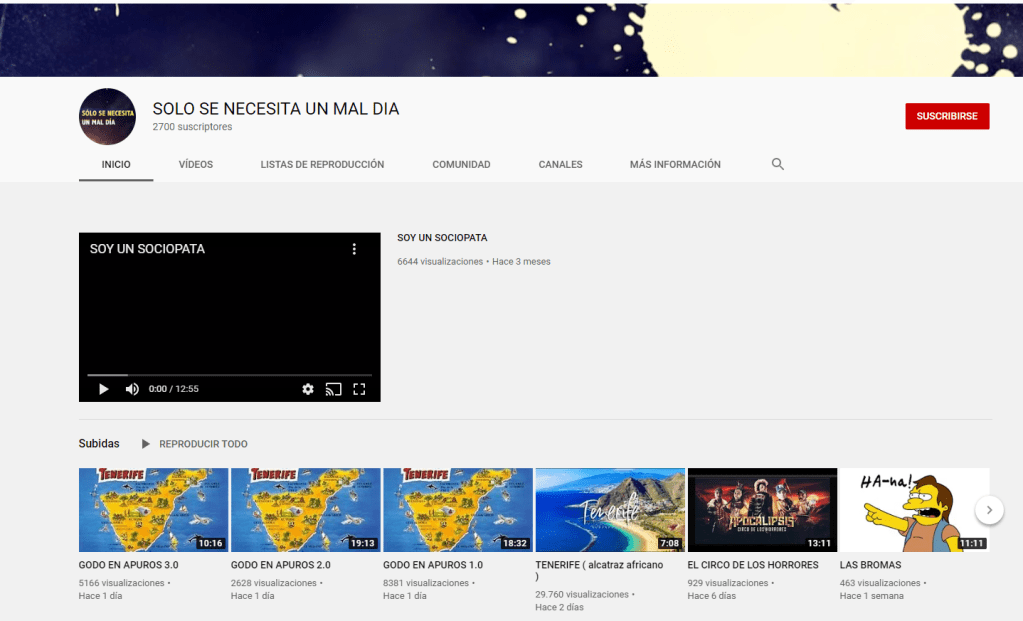Click the channel avatar image
The width and height of the screenshot is (1023, 621).
click(107, 117)
